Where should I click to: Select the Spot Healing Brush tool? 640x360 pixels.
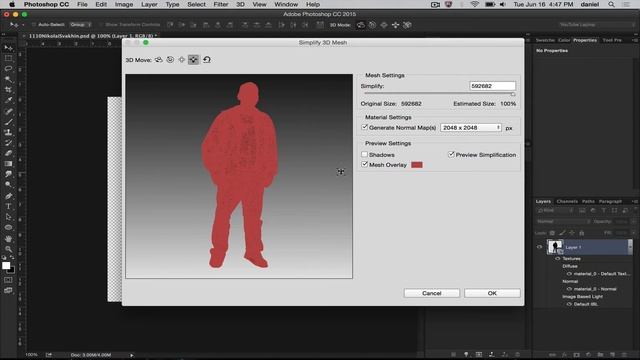(8, 111)
